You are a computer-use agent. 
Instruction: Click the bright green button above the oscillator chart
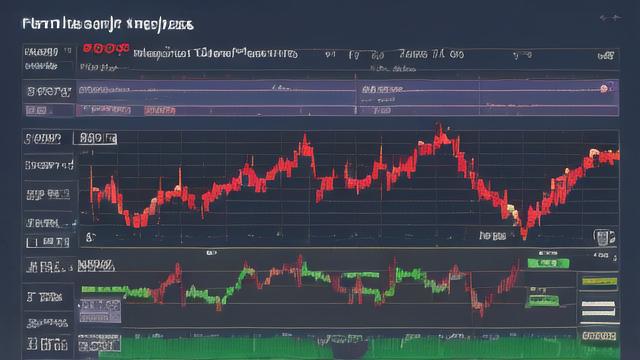(x=548, y=263)
